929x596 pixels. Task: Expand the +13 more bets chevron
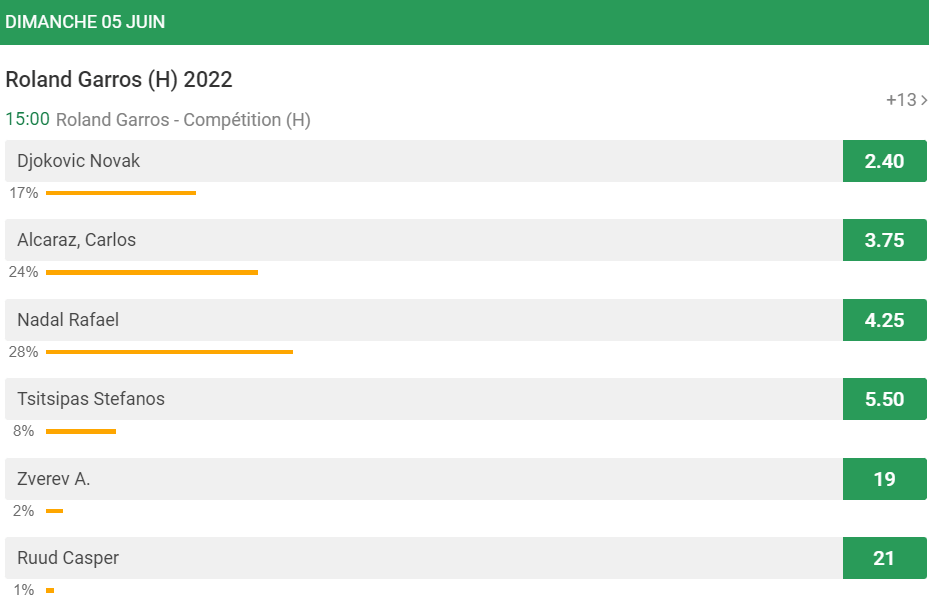click(906, 100)
